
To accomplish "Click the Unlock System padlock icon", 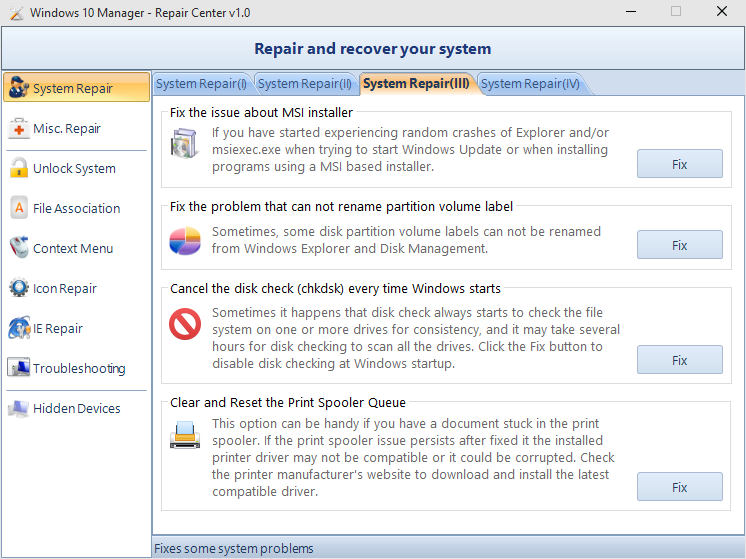I will (x=19, y=168).
